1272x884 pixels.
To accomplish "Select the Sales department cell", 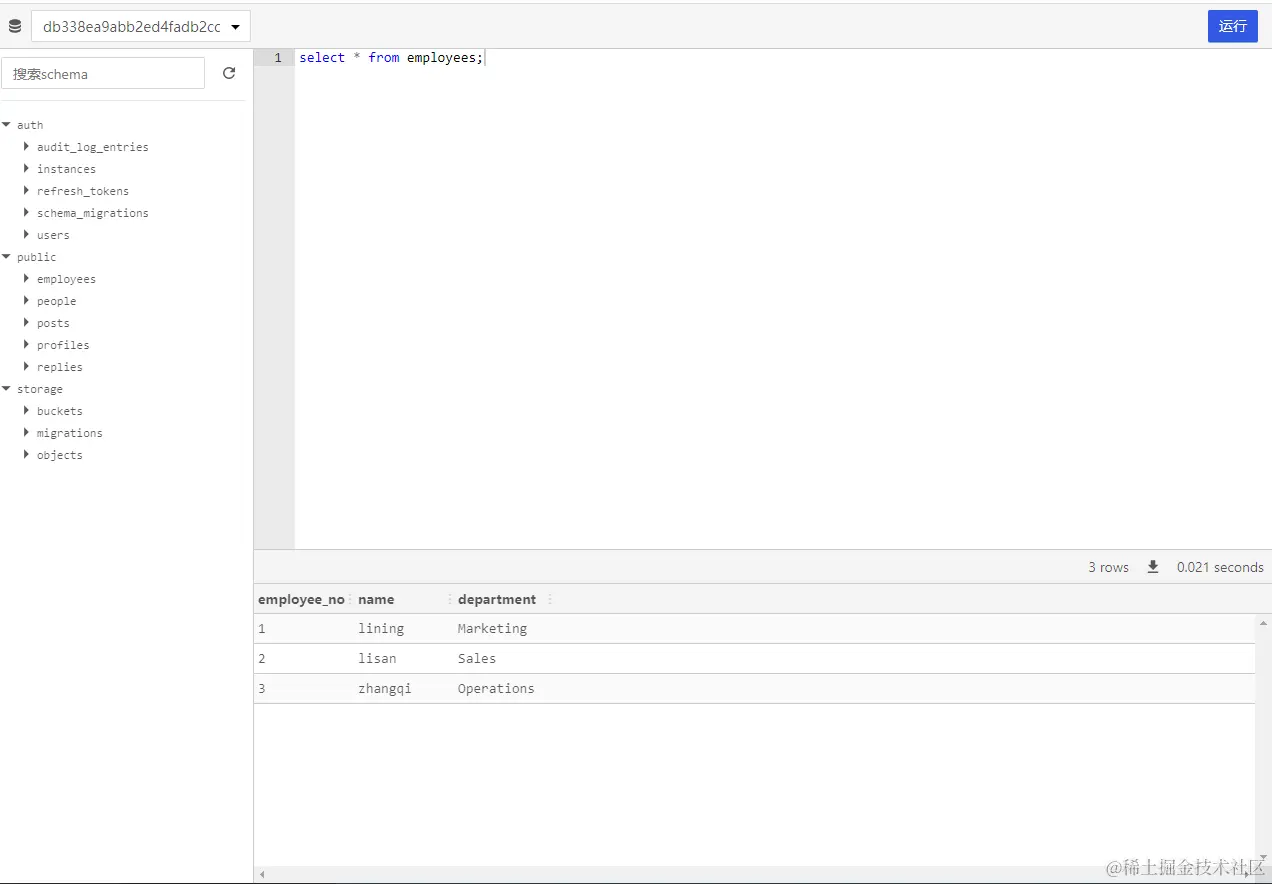I will coord(477,658).
